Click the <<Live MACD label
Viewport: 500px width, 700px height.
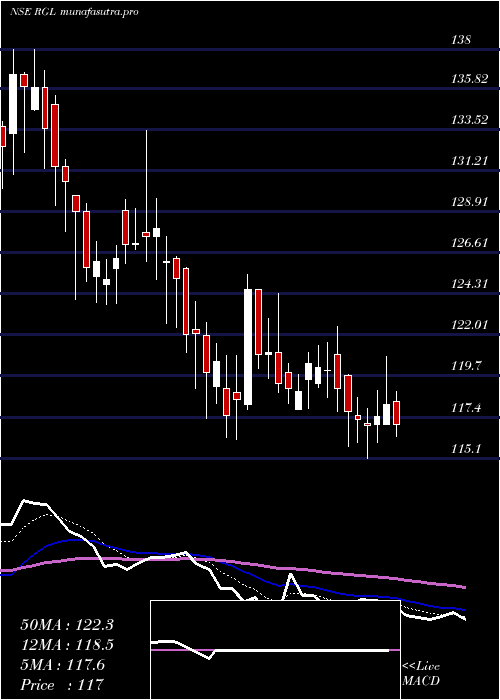point(421,674)
